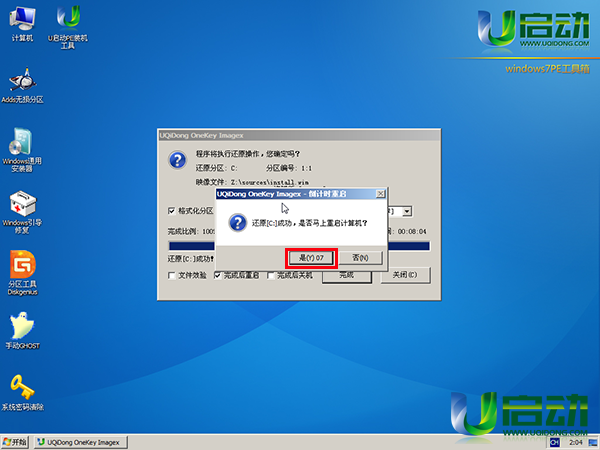The width and height of the screenshot is (600, 450).
Task: Click the UQiDong OneKey Imagex window title bar
Action: click(299, 135)
